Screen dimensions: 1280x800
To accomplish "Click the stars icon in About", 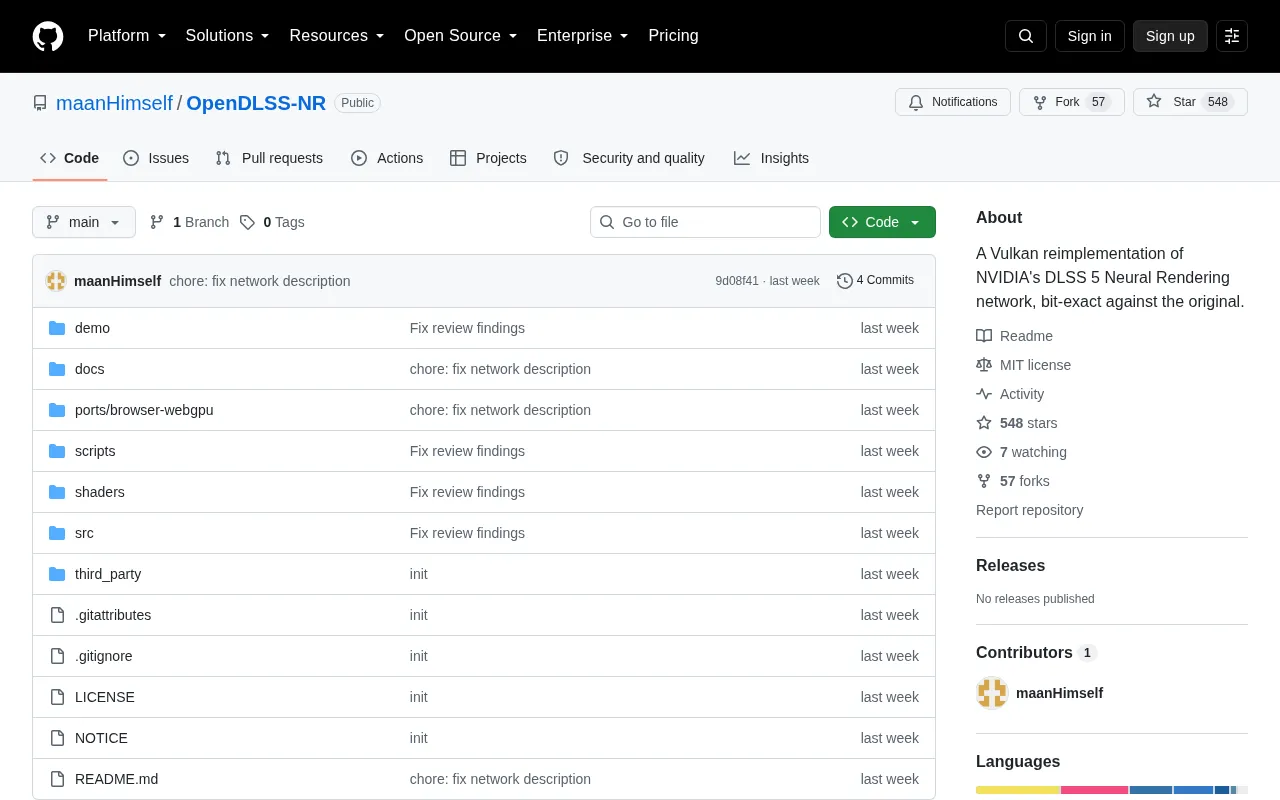I will pyautogui.click(x=984, y=423).
